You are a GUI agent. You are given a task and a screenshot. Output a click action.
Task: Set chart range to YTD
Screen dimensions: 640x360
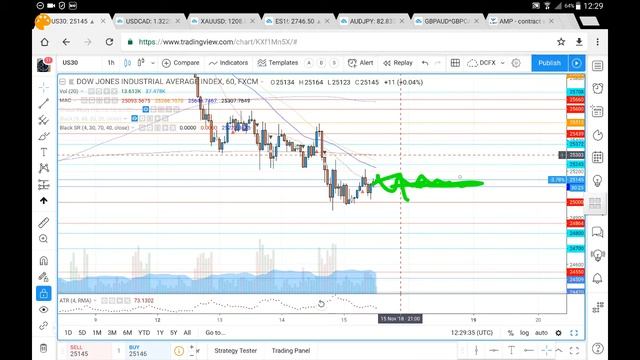[144, 333]
